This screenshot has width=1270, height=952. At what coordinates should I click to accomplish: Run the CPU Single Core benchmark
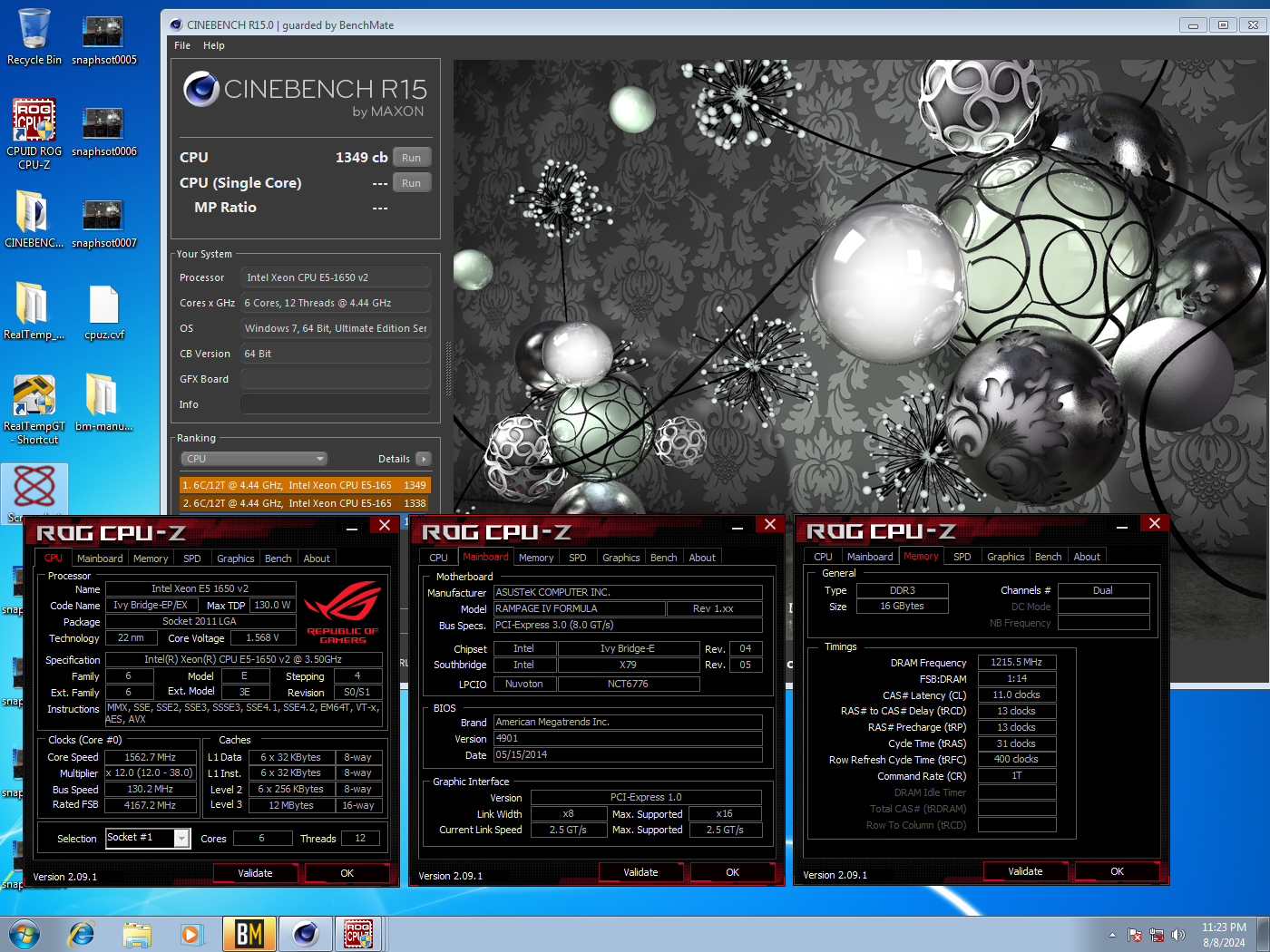pos(412,183)
